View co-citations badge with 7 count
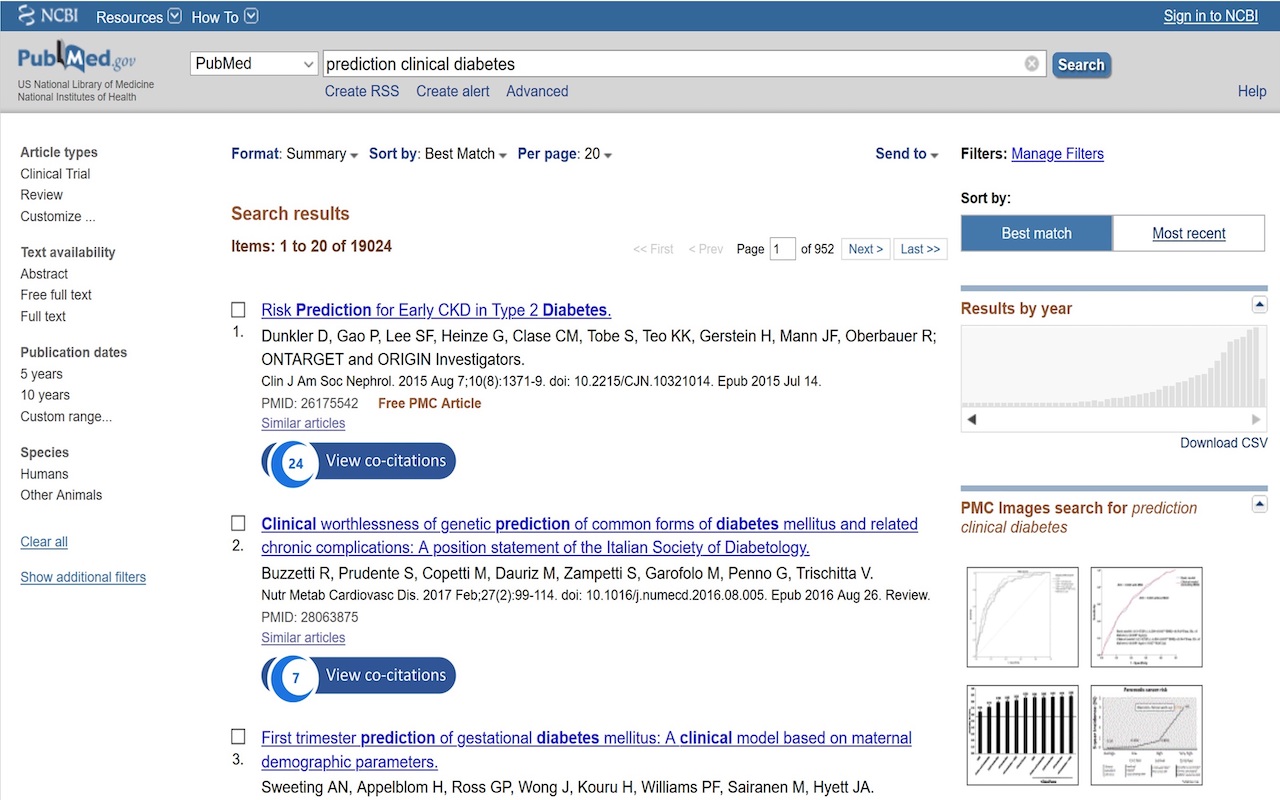This screenshot has height=800, width=1280. click(359, 676)
